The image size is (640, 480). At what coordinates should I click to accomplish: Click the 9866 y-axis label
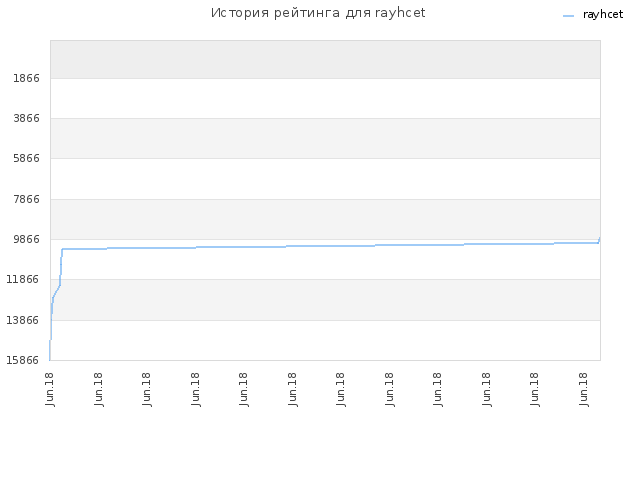pos(27,239)
